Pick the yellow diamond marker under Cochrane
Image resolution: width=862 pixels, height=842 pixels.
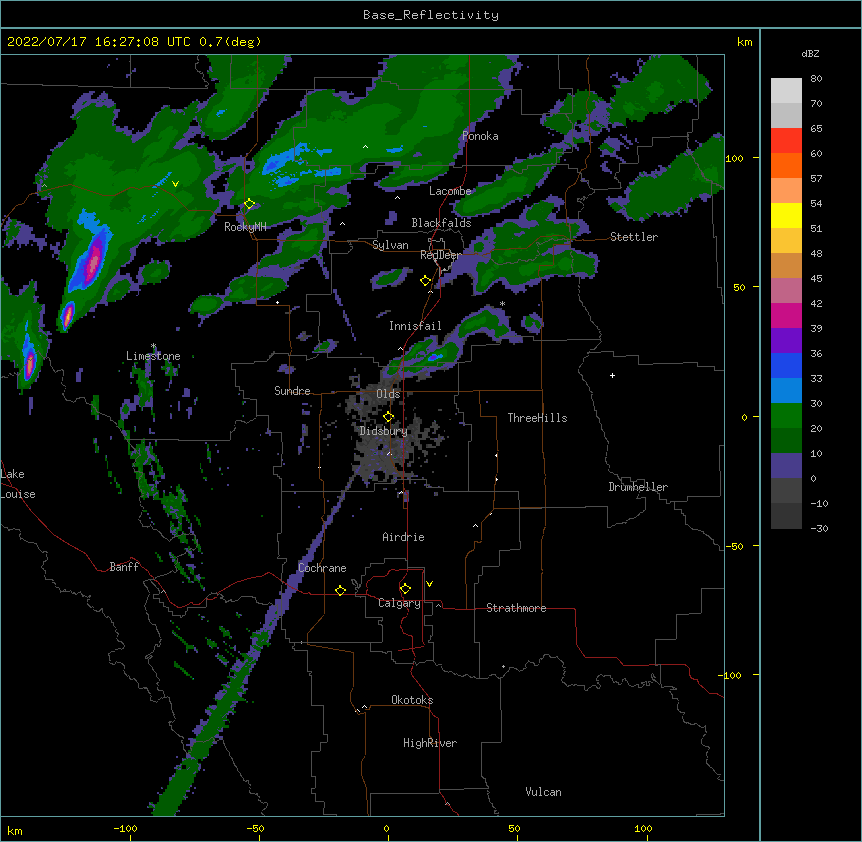pos(340,590)
